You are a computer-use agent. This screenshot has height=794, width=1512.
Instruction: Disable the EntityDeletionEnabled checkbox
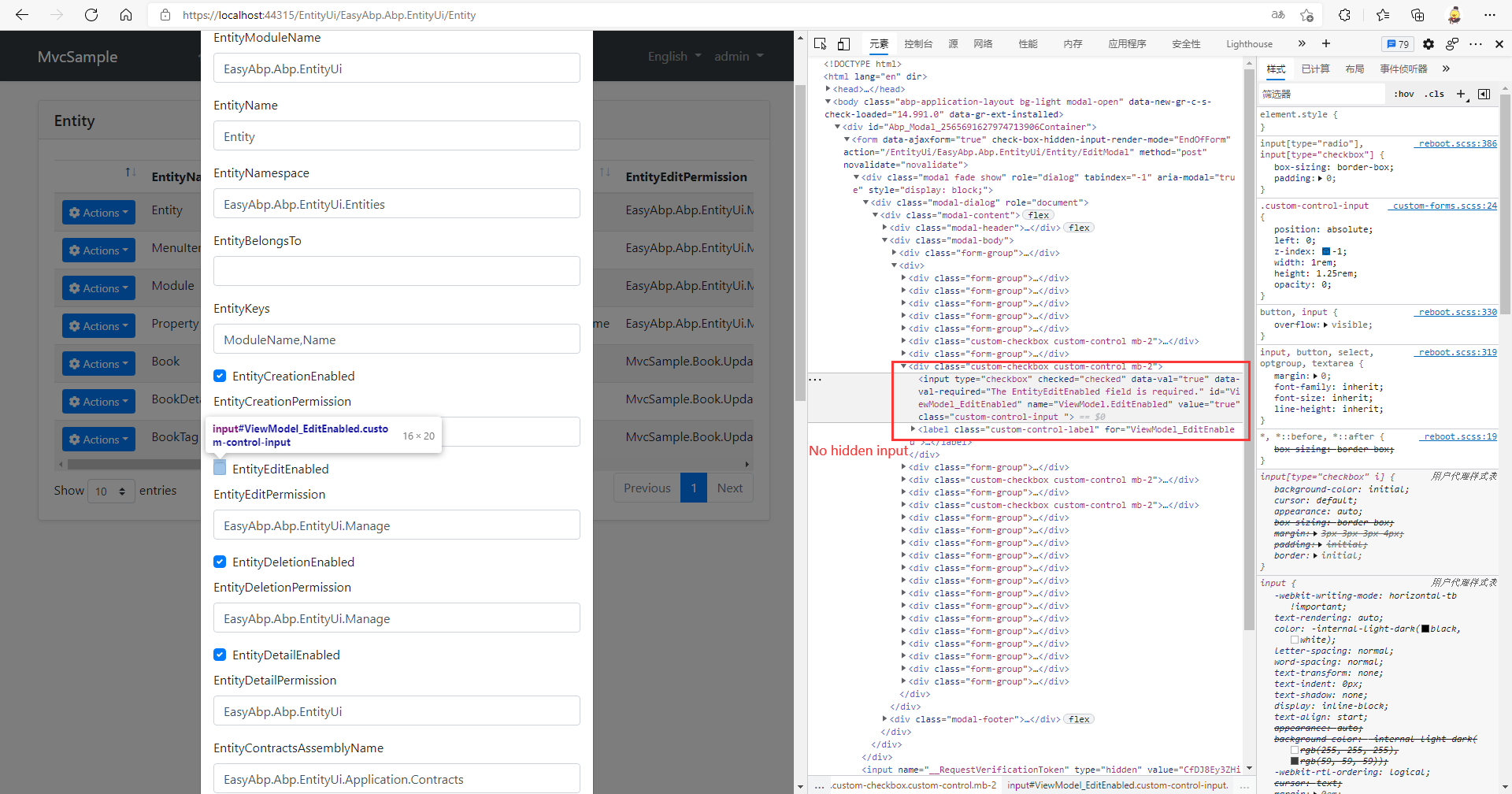click(220, 562)
